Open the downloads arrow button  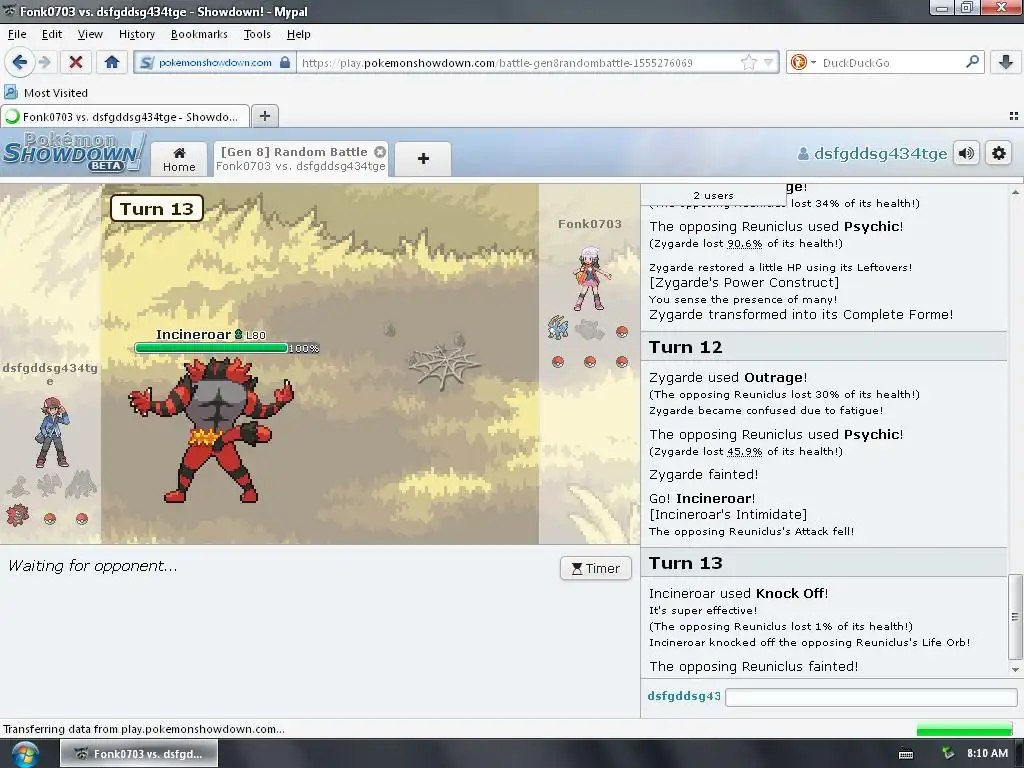pos(1006,62)
